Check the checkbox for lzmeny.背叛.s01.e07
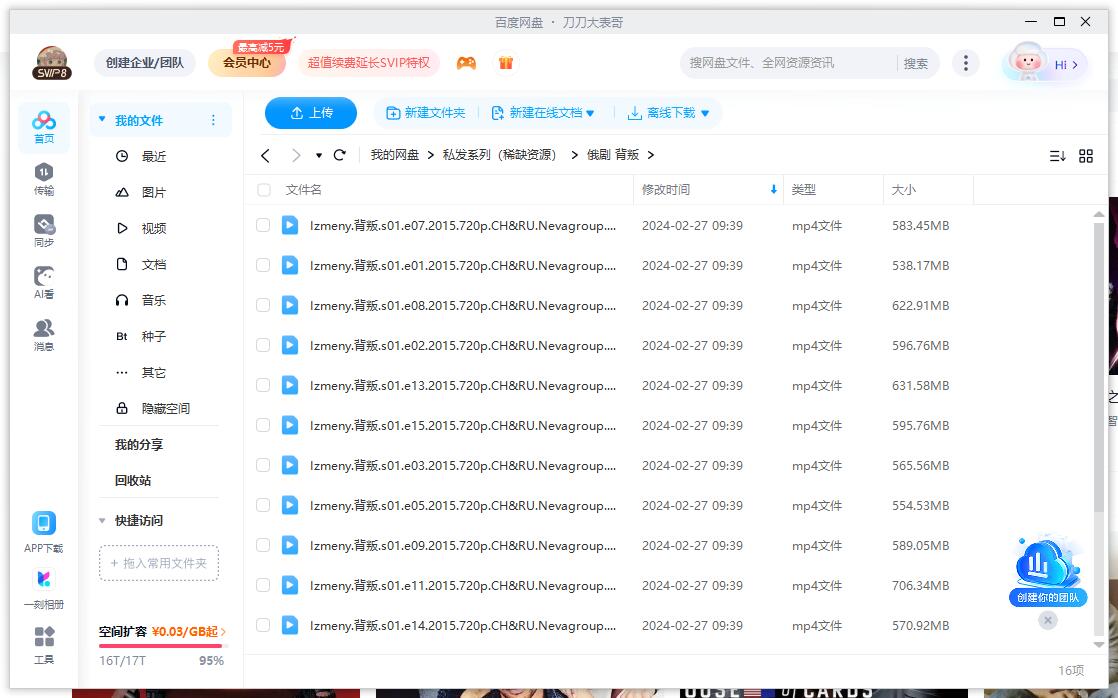The image size is (1118, 698). 263,225
